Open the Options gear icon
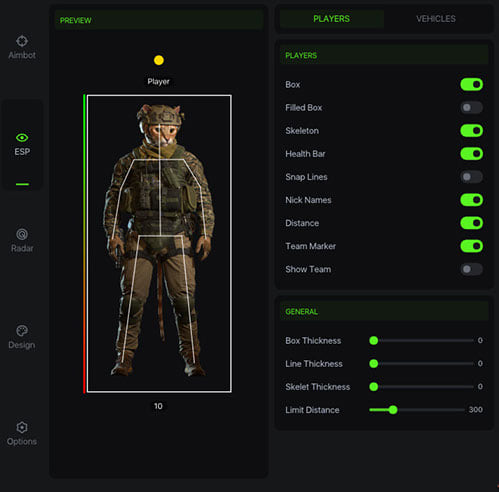499x492 pixels. (x=22, y=427)
